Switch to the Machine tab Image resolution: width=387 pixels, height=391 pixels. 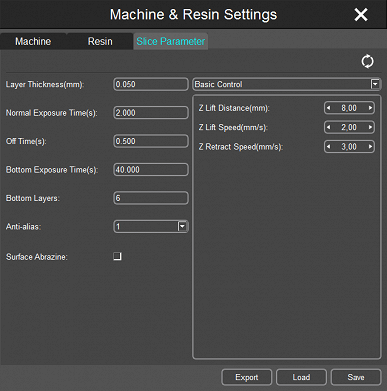point(33,41)
